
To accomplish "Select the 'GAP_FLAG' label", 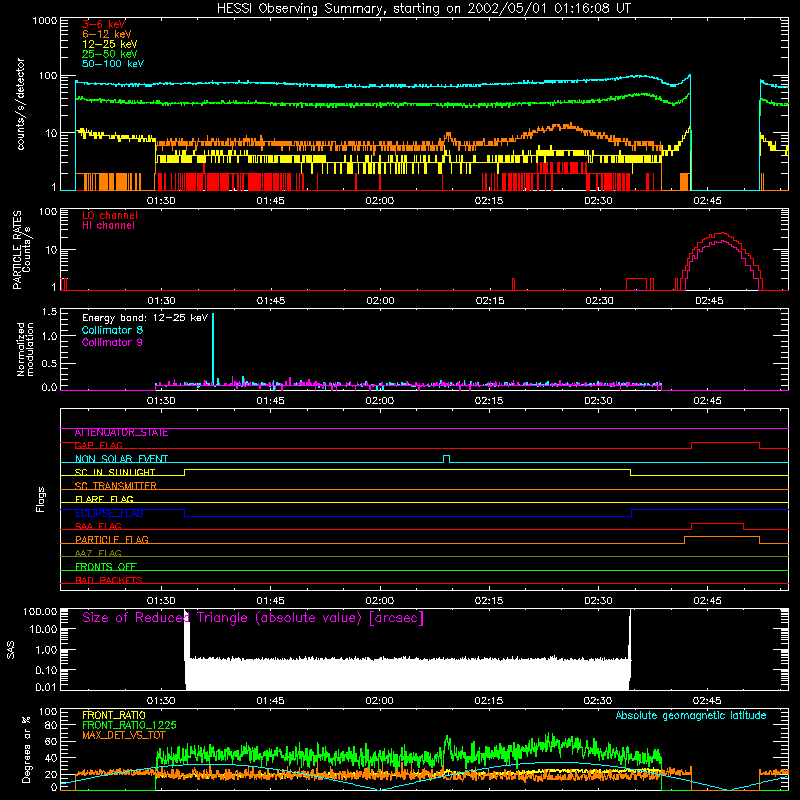I will tap(98, 446).
